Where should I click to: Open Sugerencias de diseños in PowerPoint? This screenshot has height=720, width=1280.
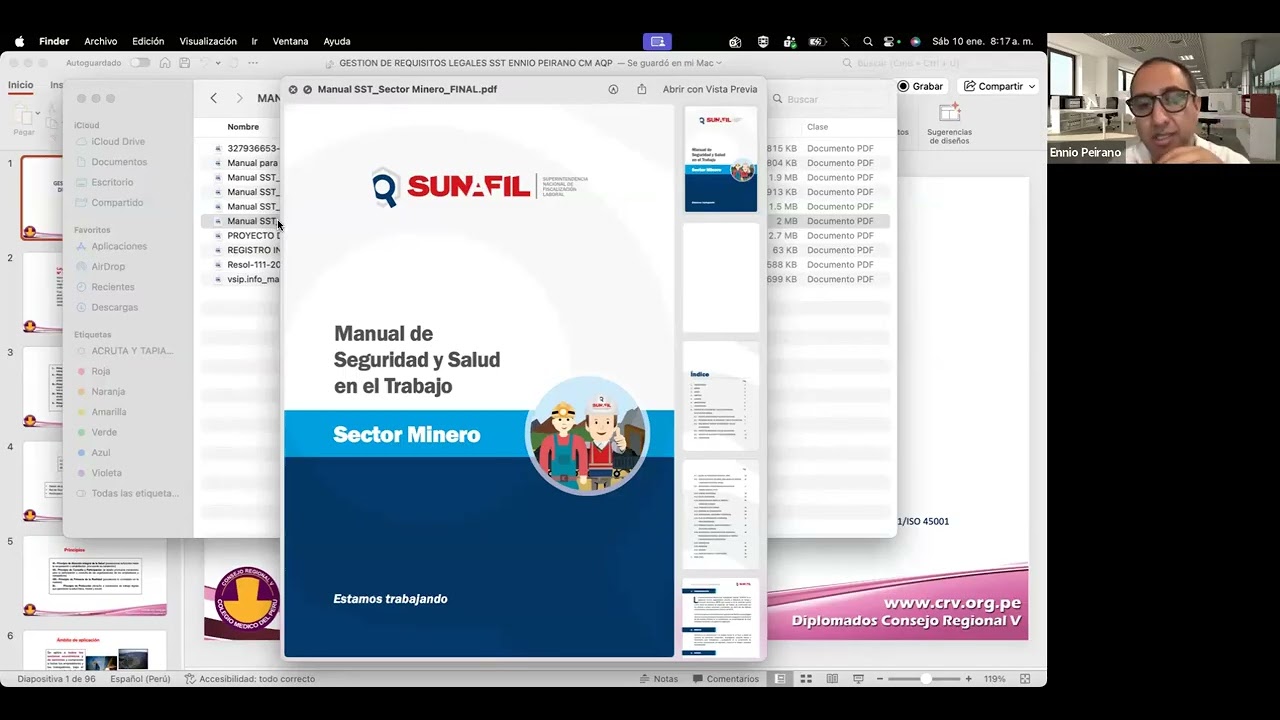(x=949, y=124)
